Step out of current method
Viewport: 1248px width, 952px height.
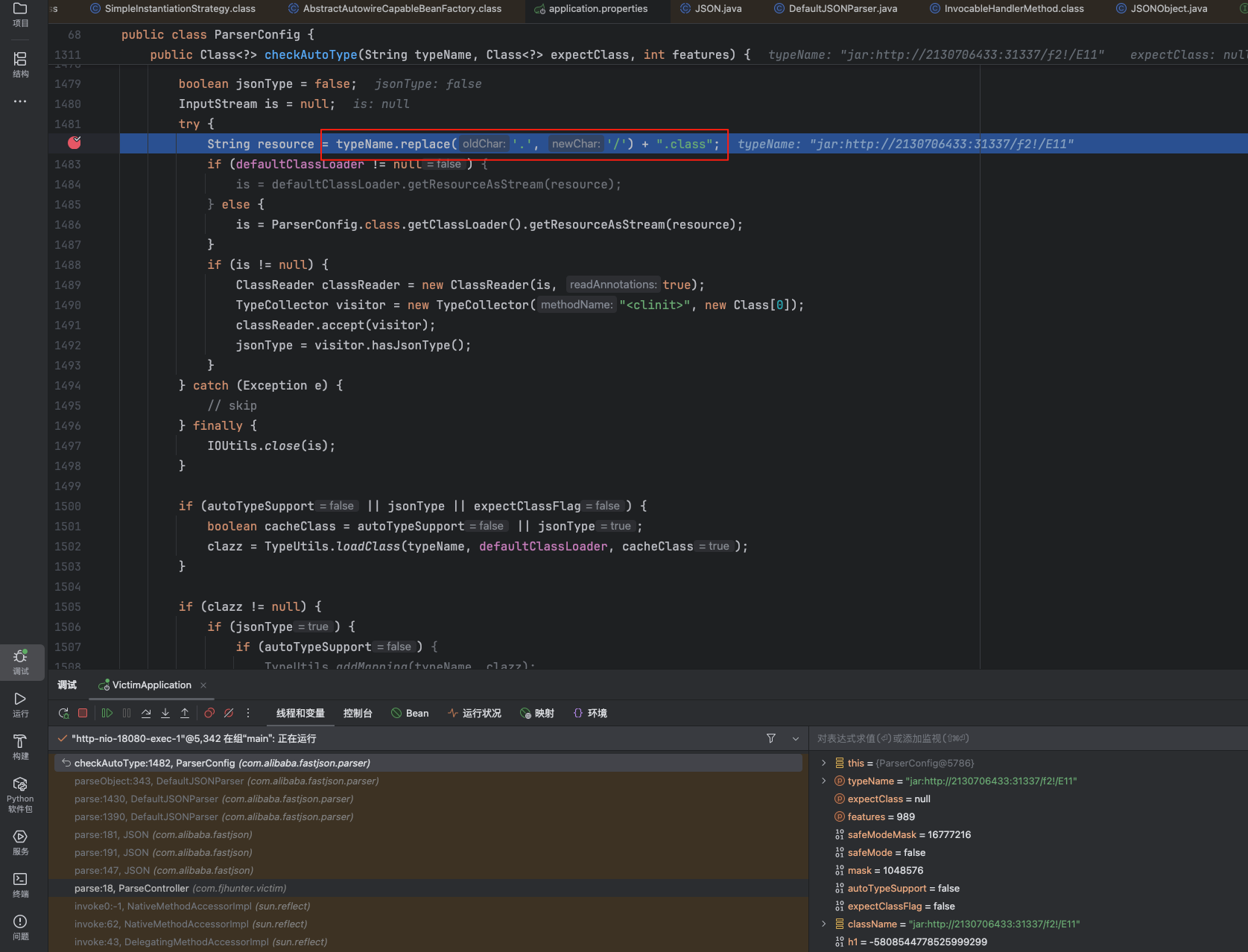click(185, 713)
